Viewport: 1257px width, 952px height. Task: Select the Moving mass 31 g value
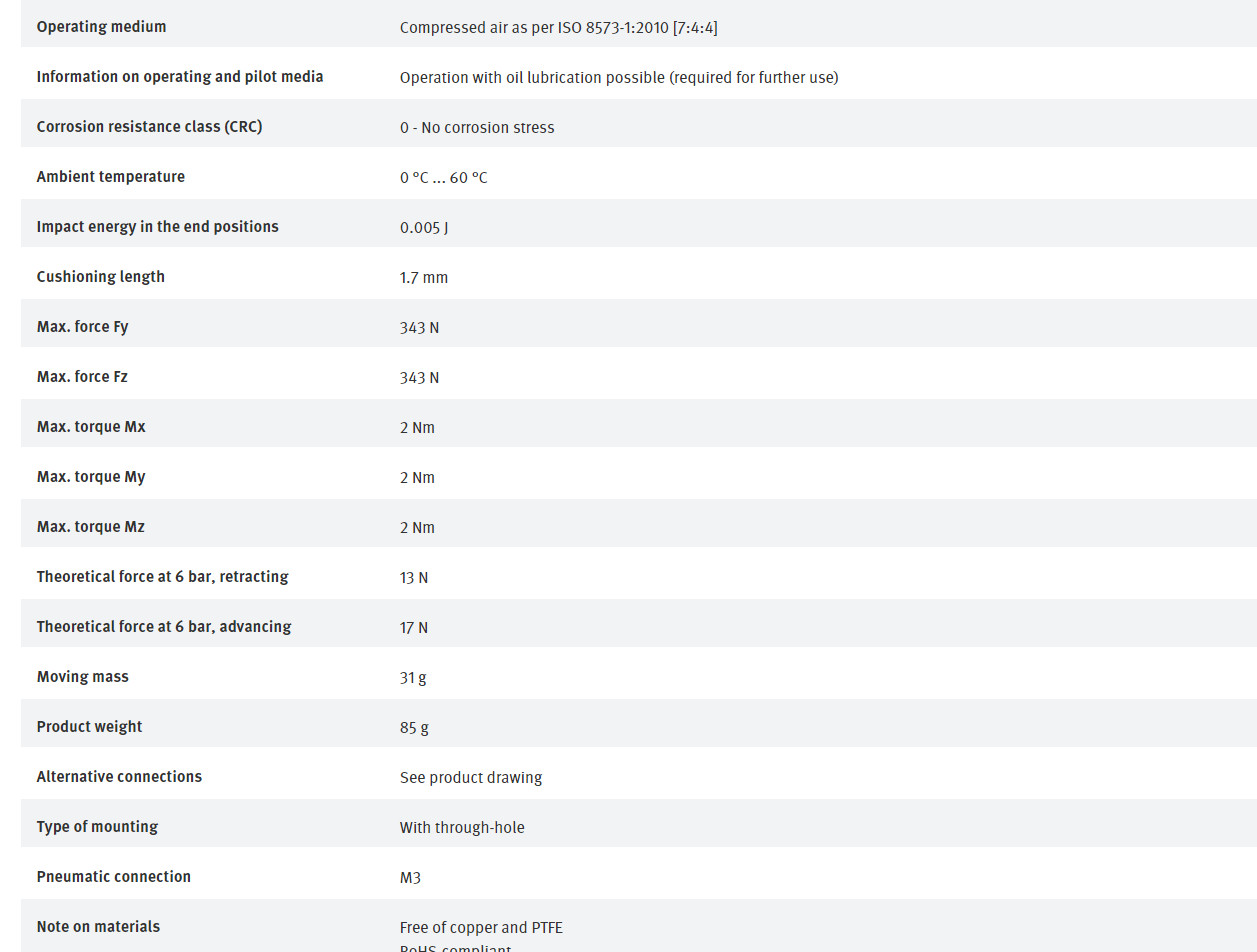tap(413, 678)
